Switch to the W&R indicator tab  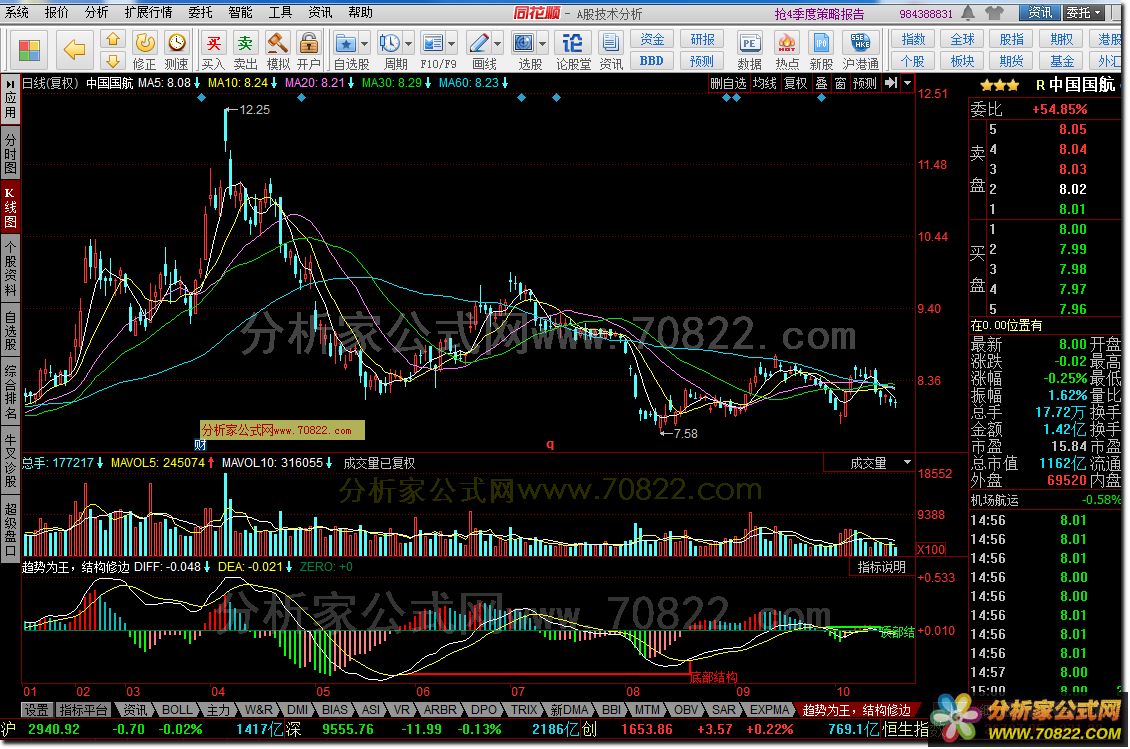tap(259, 710)
